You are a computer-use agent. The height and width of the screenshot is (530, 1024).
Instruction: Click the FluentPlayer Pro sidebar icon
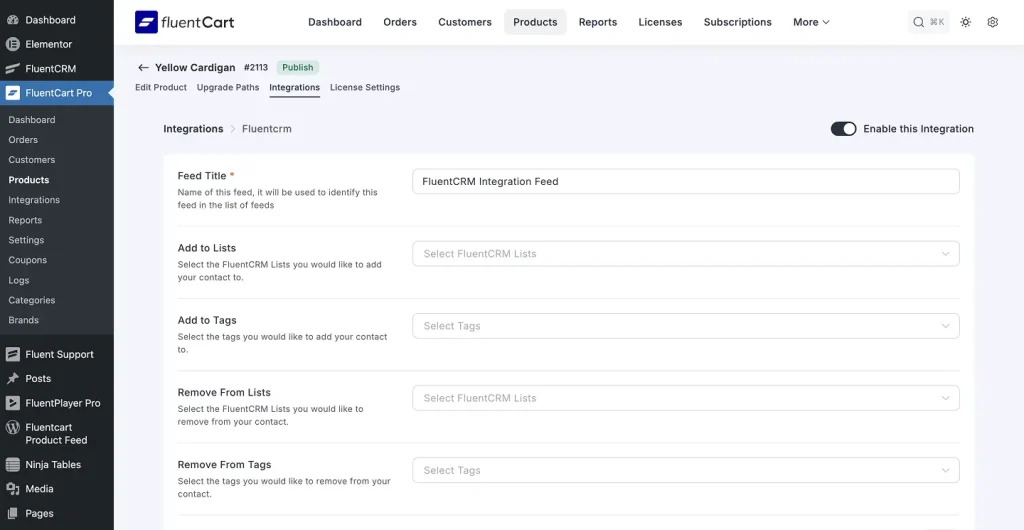pyautogui.click(x=12, y=403)
